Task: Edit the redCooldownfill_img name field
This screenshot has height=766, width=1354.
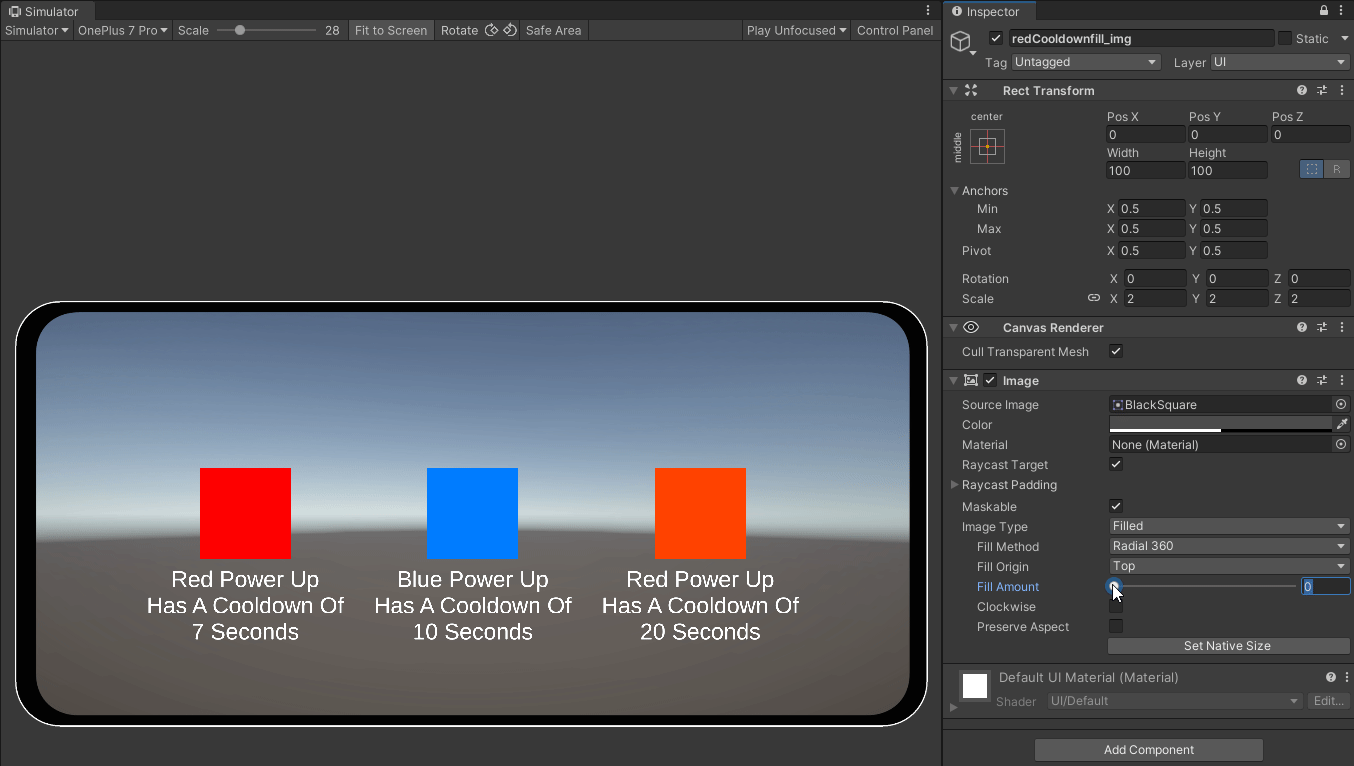Action: pos(1140,38)
